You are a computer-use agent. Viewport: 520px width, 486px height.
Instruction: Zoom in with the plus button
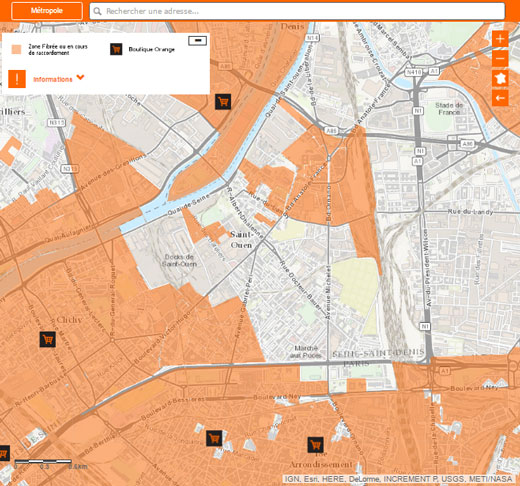(500, 39)
